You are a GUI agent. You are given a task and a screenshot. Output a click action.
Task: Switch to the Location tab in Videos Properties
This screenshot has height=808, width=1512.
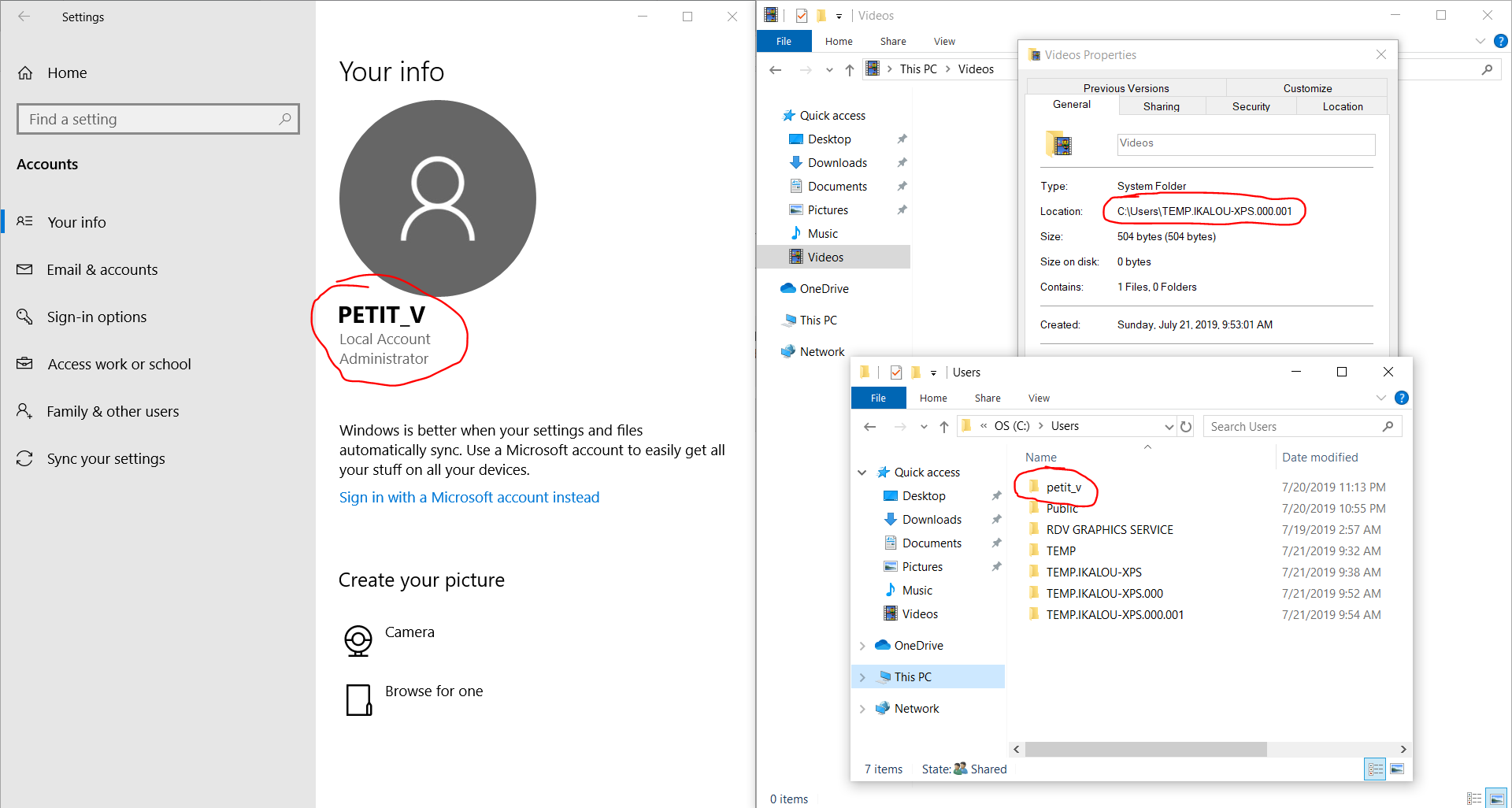(1342, 106)
